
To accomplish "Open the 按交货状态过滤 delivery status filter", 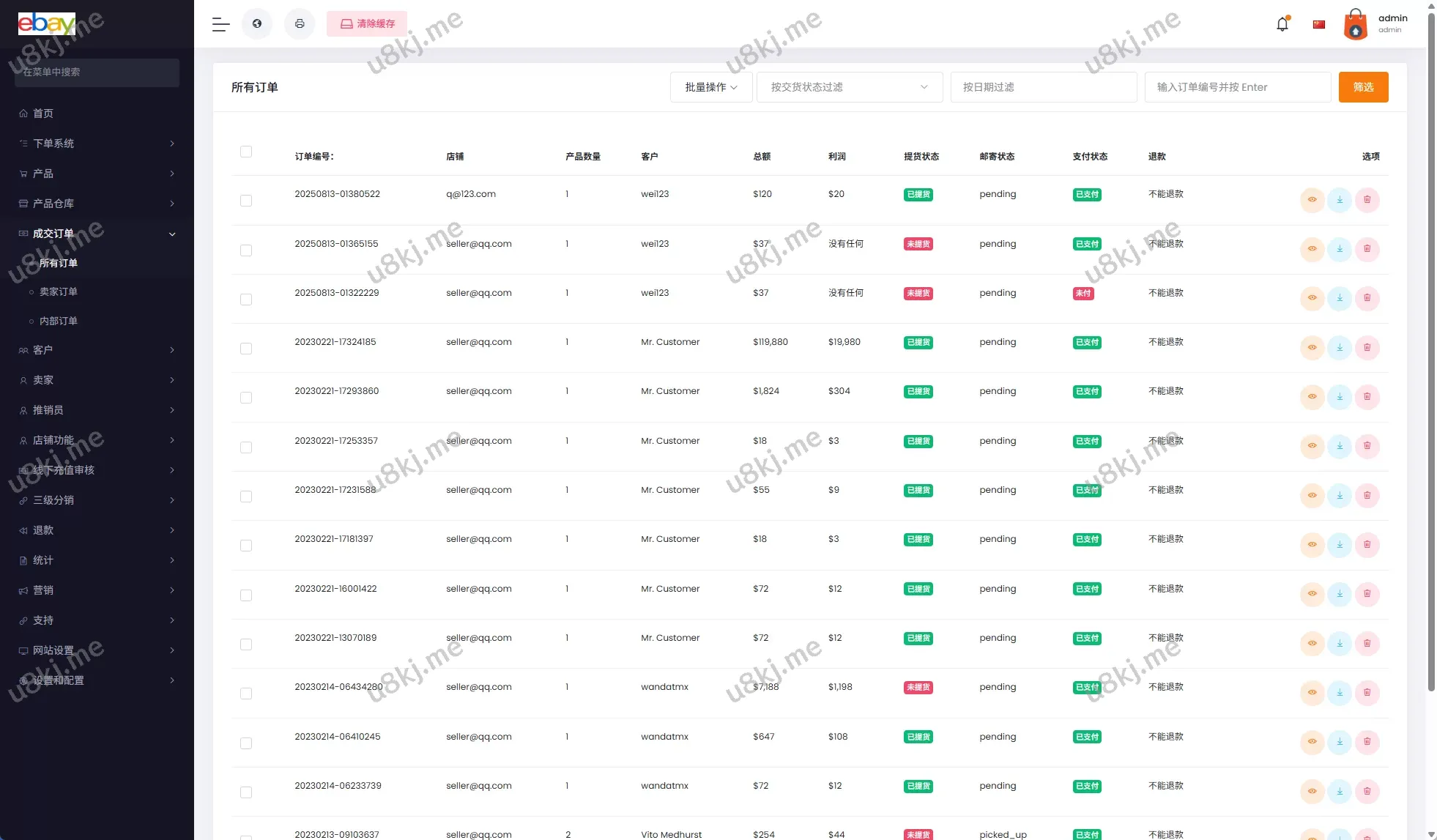I will pyautogui.click(x=849, y=87).
